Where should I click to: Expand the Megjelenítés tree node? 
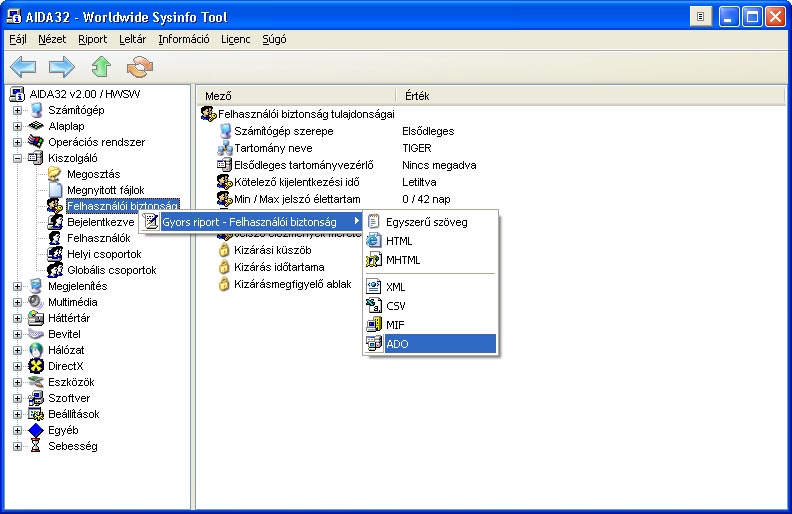coord(17,286)
